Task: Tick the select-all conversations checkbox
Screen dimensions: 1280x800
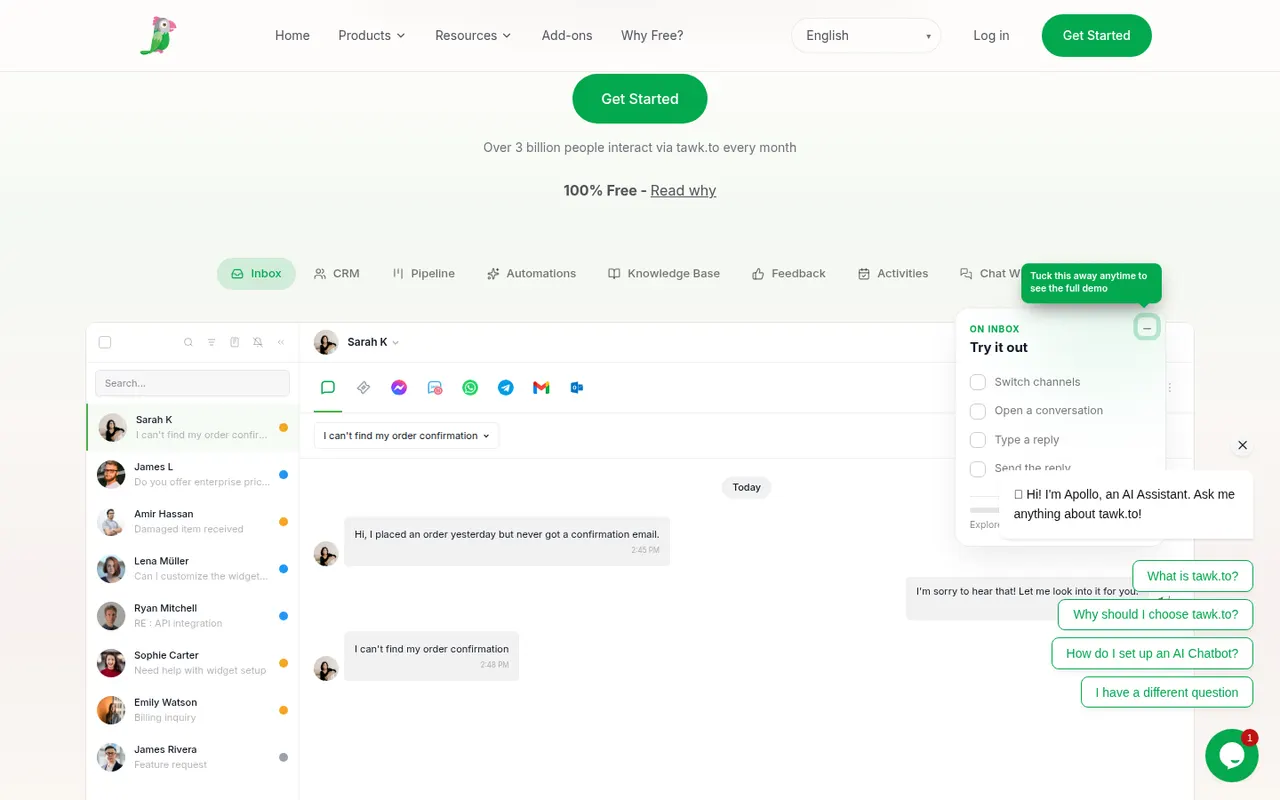Action: click(105, 342)
